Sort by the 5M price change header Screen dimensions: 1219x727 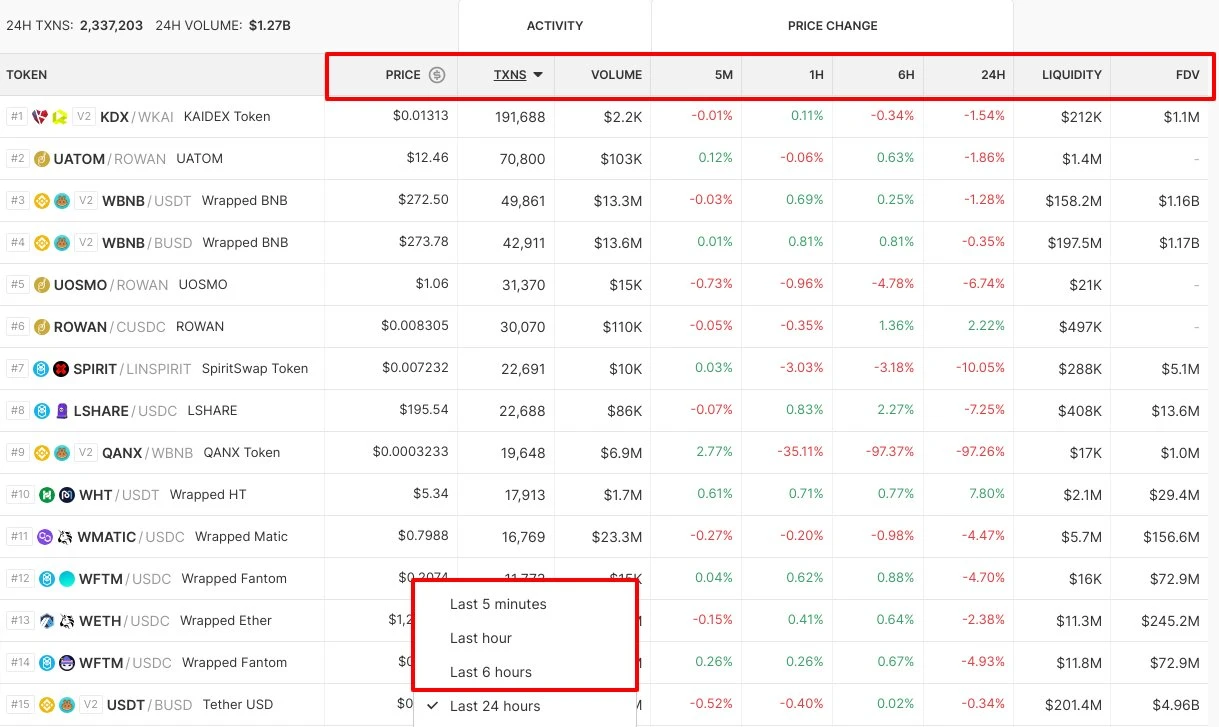(x=723, y=75)
